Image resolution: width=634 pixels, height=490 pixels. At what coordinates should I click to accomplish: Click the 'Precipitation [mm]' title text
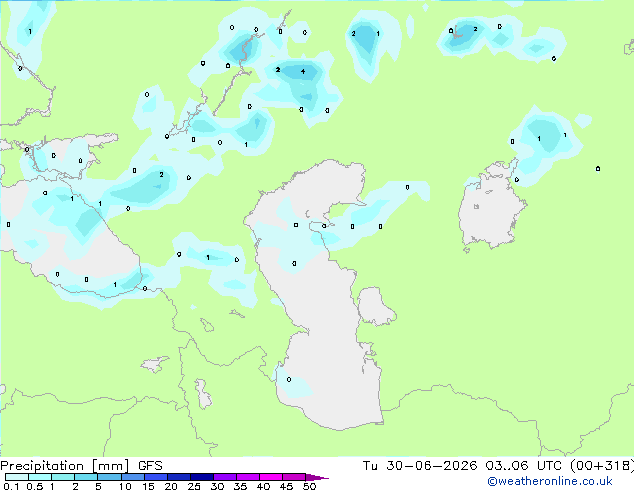pos(64,466)
